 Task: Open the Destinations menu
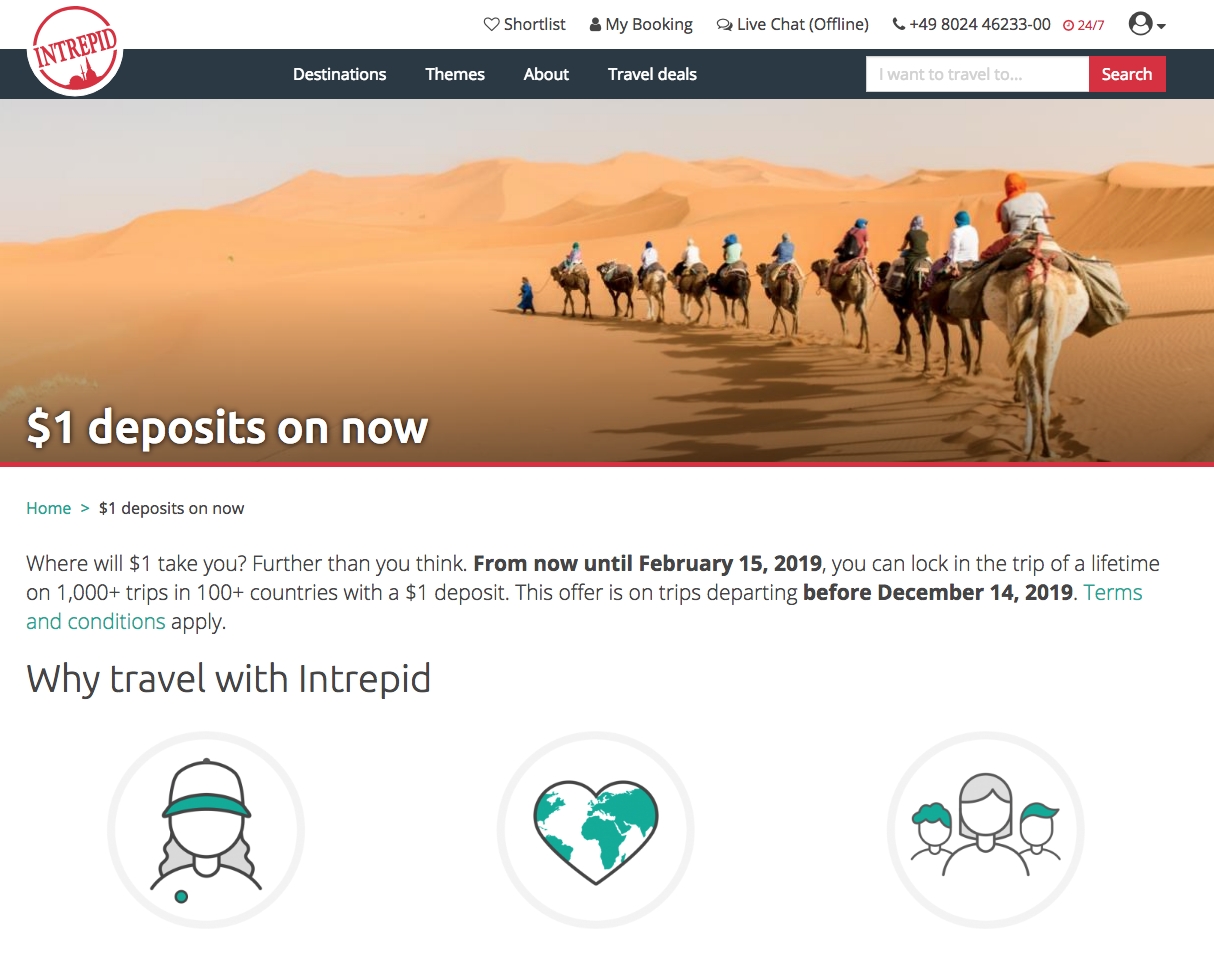339,74
